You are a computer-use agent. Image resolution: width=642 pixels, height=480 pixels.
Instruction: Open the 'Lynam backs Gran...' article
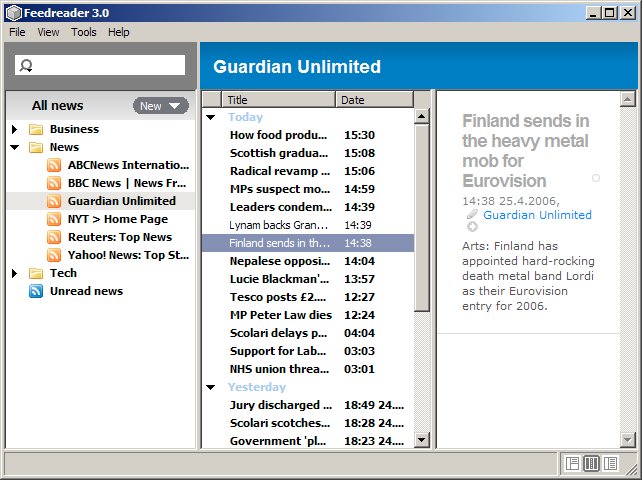(x=308, y=225)
